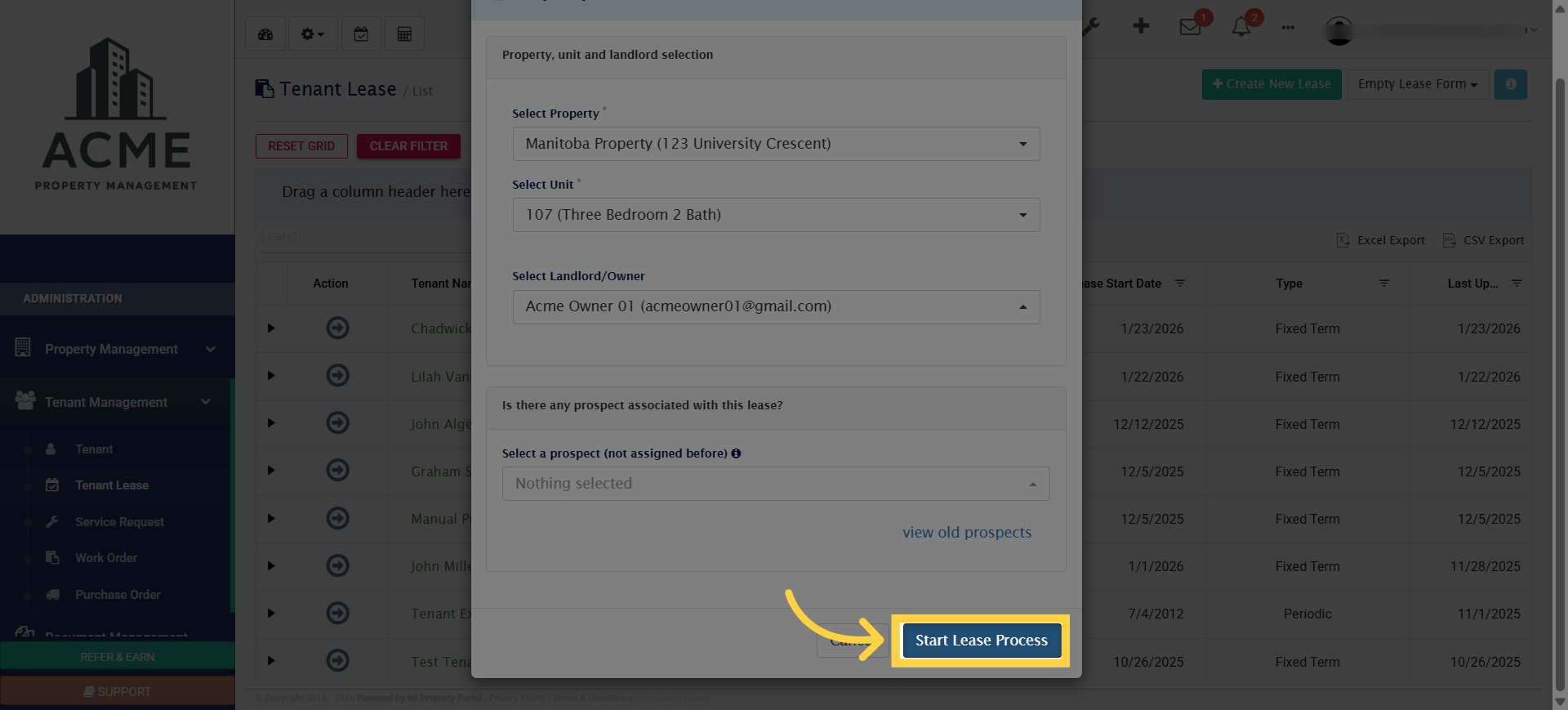Screen dimensions: 1568x710
Task: Open the Select Unit dropdown
Action: pos(775,215)
